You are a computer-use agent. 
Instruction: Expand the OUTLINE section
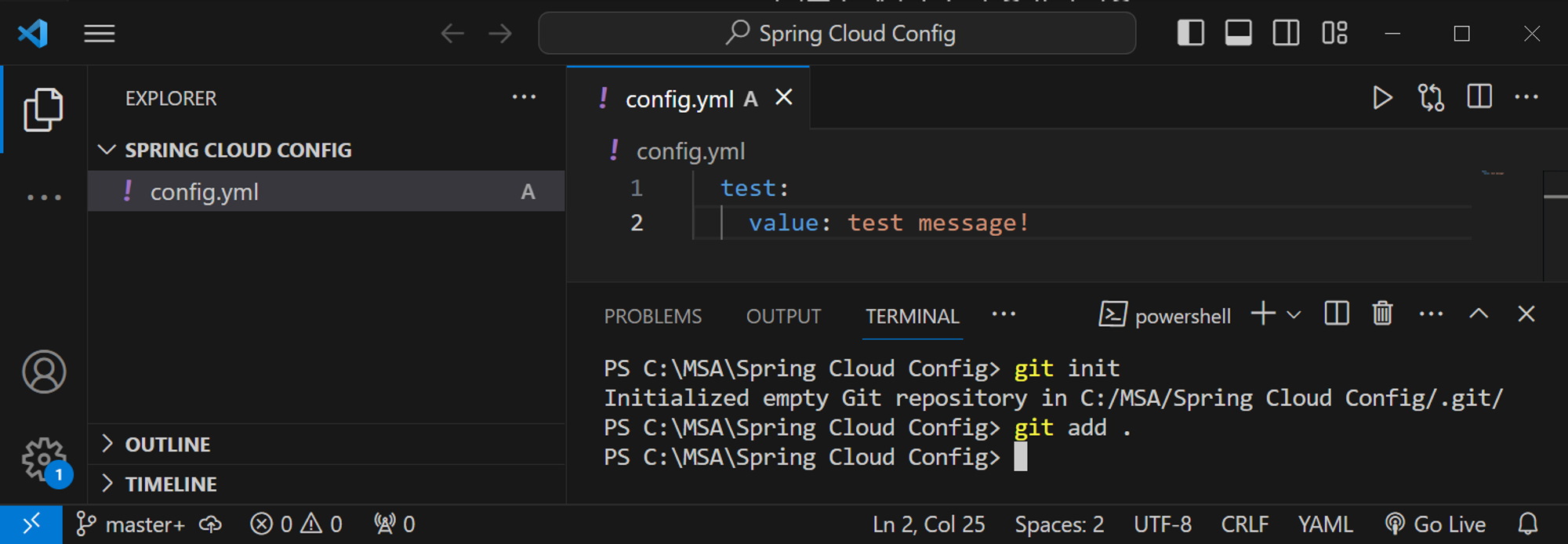[167, 444]
